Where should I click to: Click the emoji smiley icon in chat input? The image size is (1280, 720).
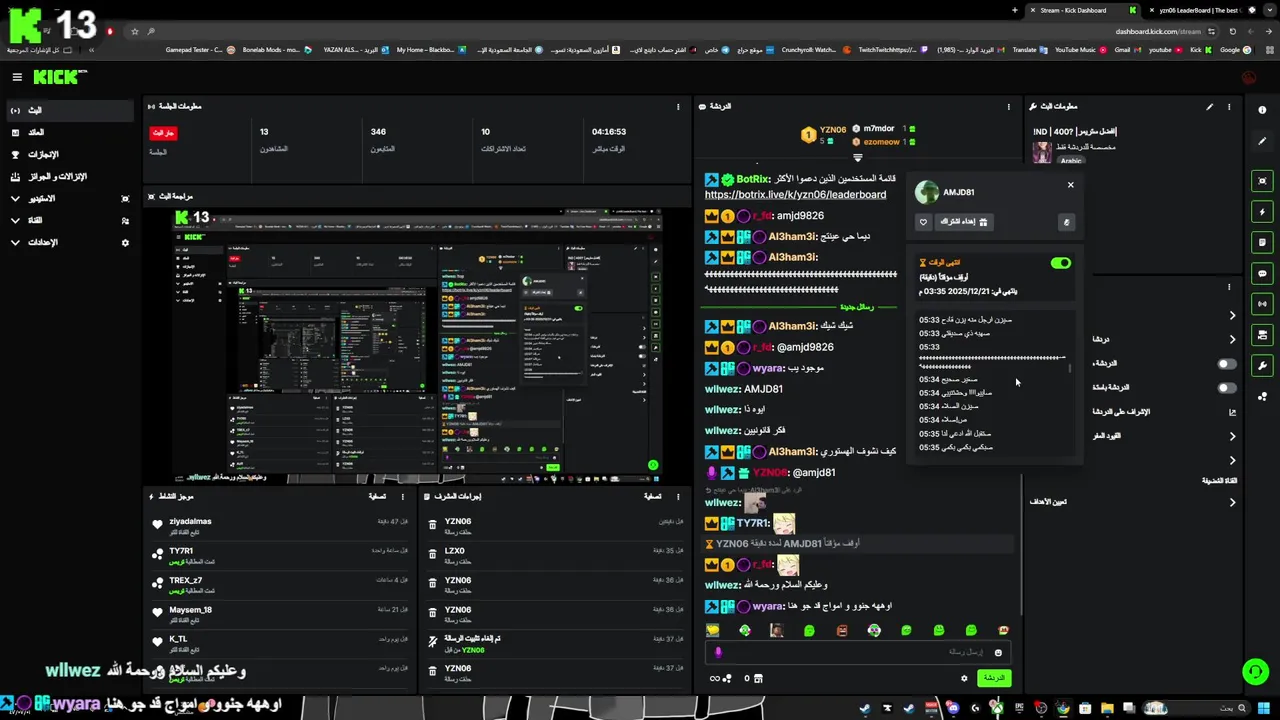pyautogui.click(x=998, y=652)
